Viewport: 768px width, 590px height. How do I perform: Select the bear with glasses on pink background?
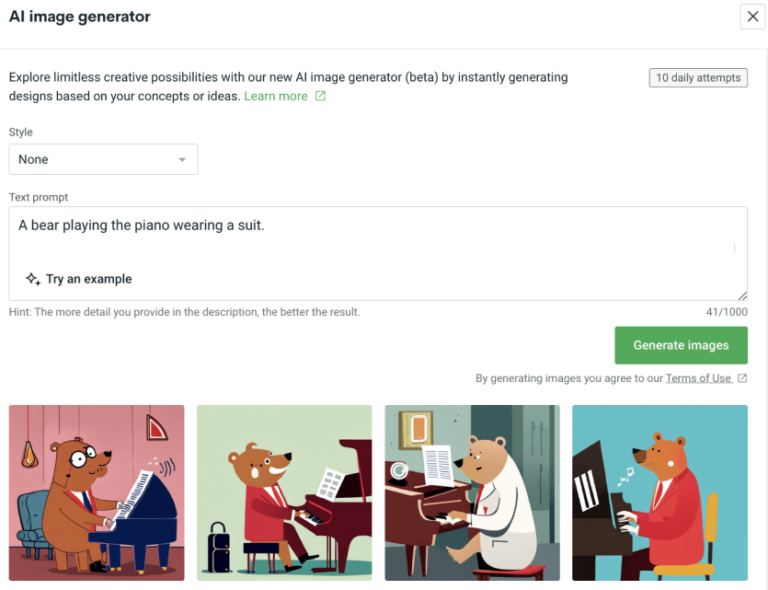pyautogui.click(x=96, y=493)
